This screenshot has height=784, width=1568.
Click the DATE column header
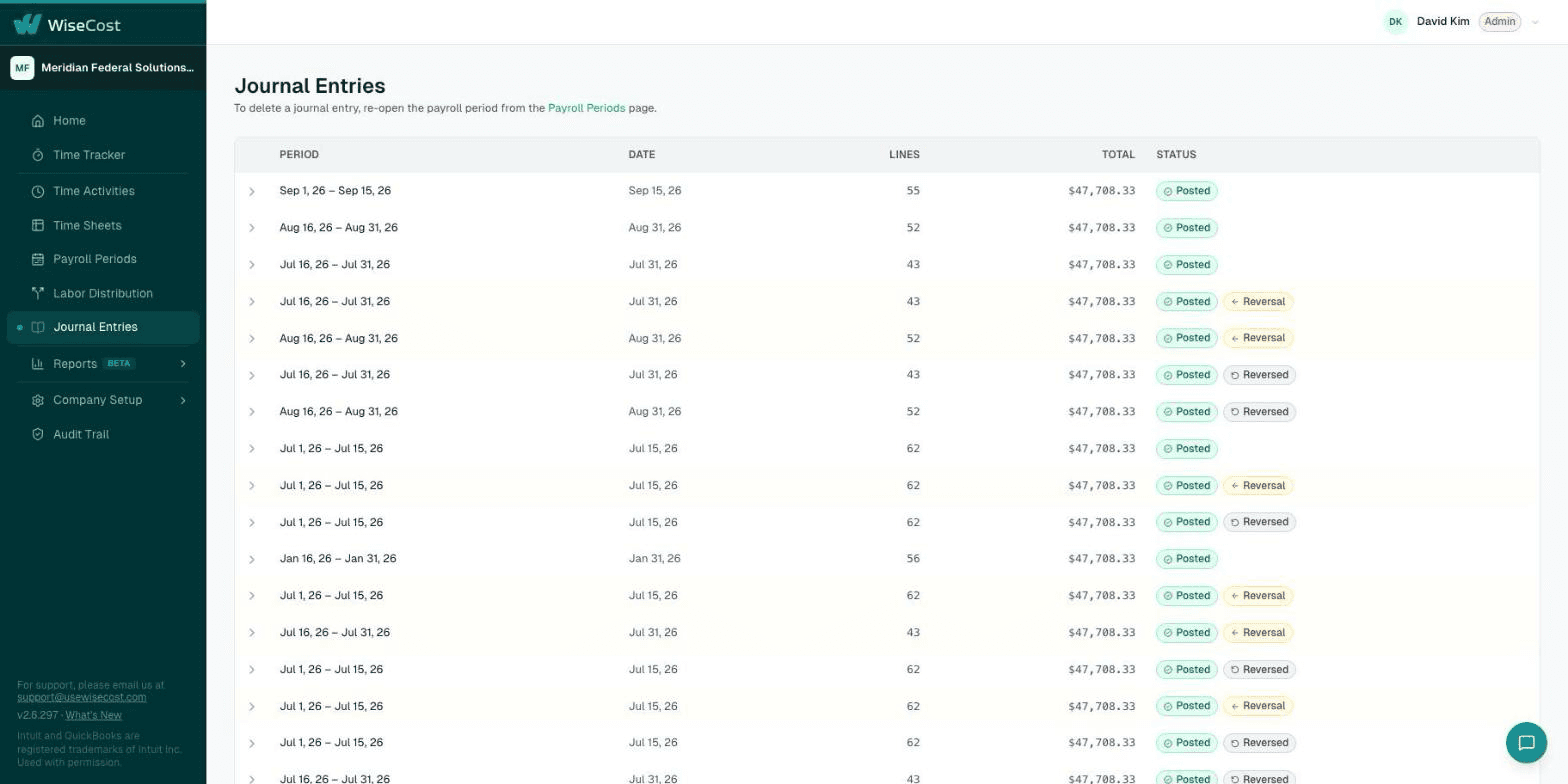coord(642,155)
